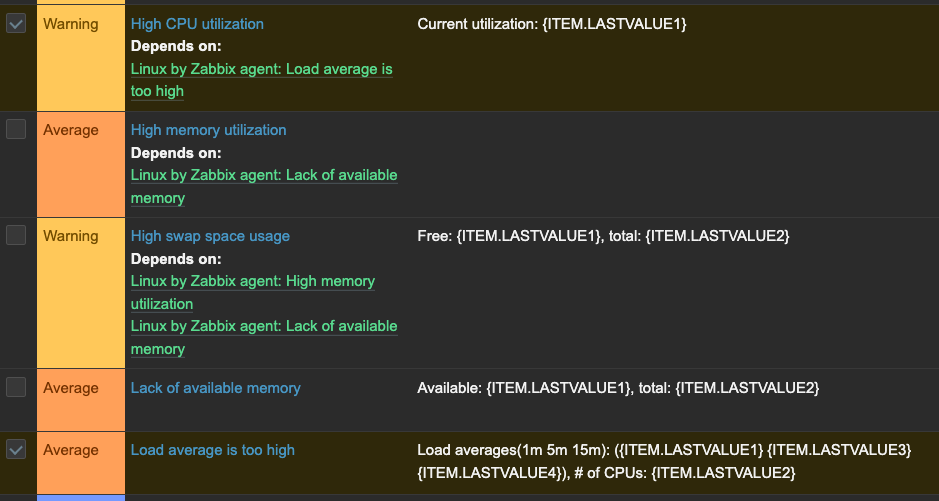Click Warning severity cell of High swap space usage
939x501 pixels.
click(81, 293)
